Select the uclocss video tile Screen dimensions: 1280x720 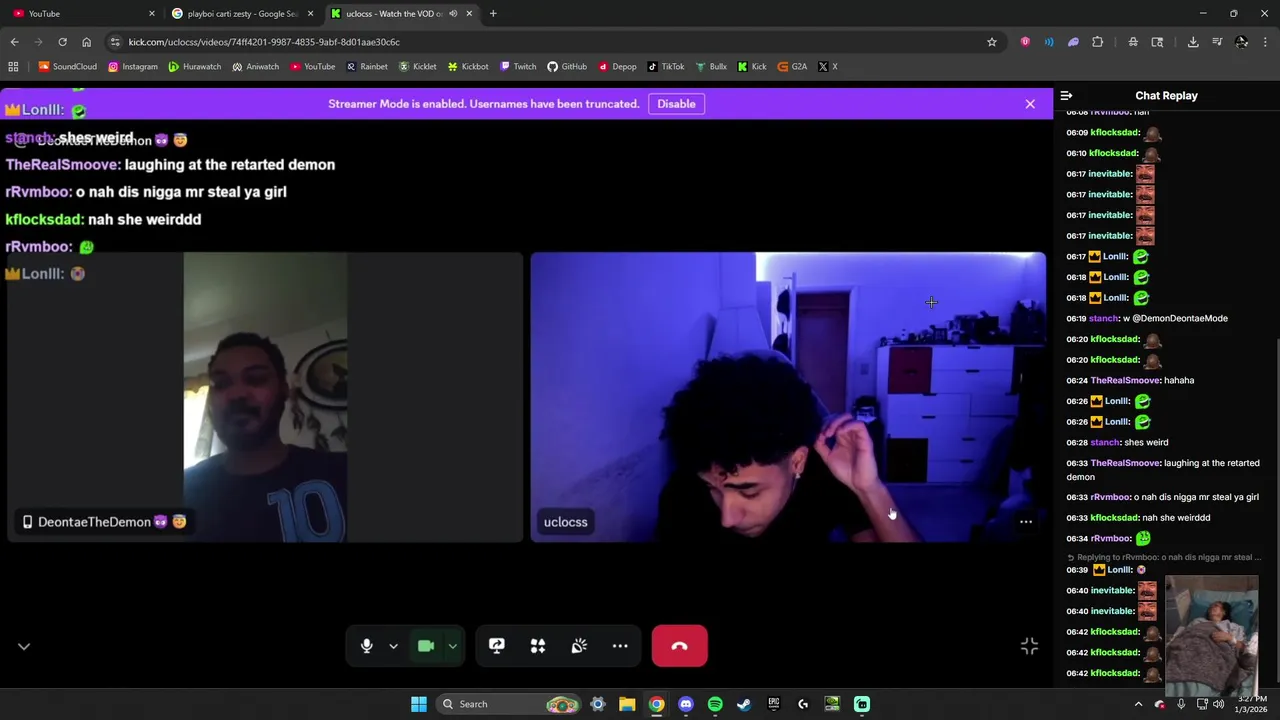click(788, 397)
